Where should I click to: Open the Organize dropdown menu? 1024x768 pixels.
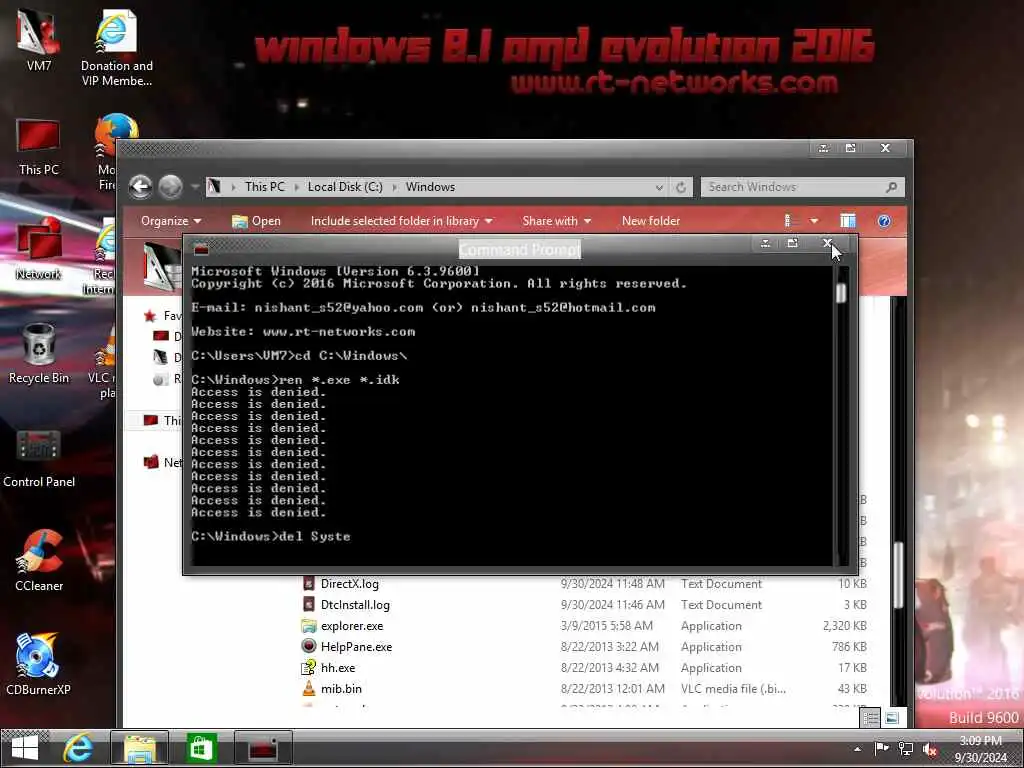point(170,221)
